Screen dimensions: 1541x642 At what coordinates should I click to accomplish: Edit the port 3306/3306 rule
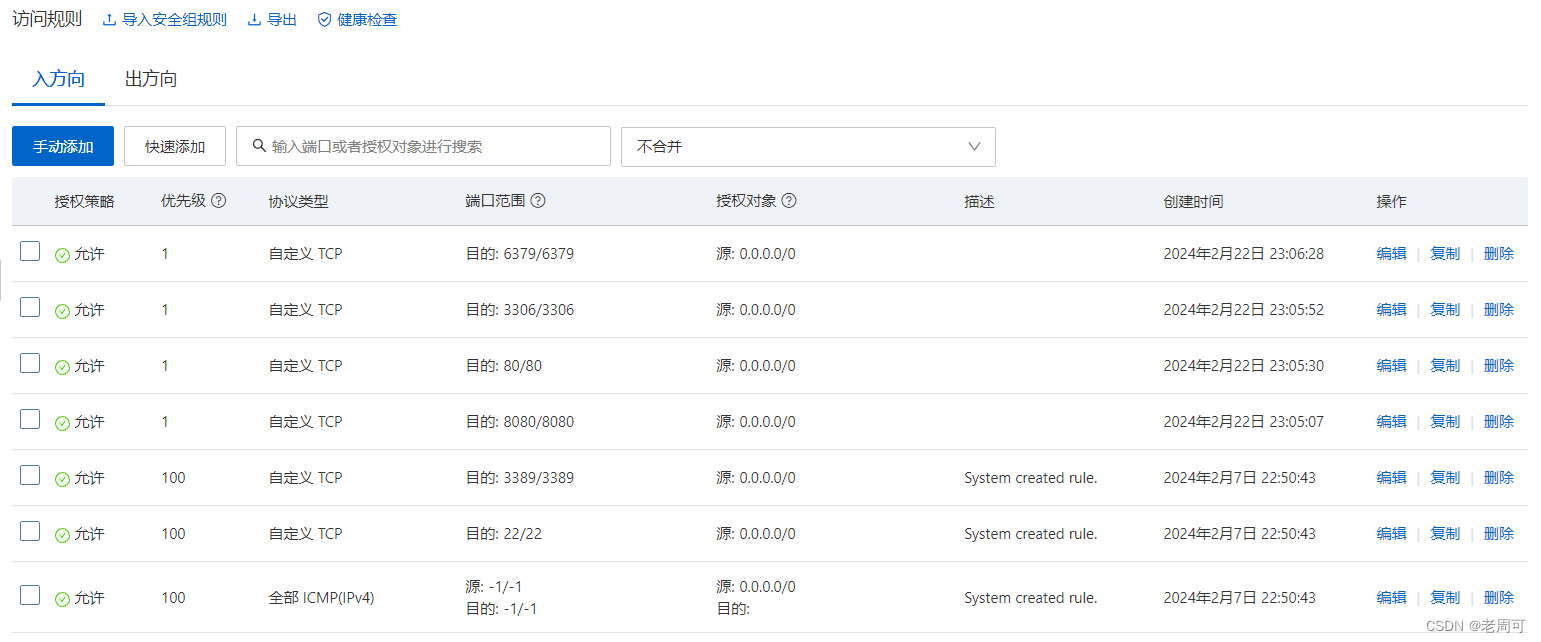(x=1391, y=310)
